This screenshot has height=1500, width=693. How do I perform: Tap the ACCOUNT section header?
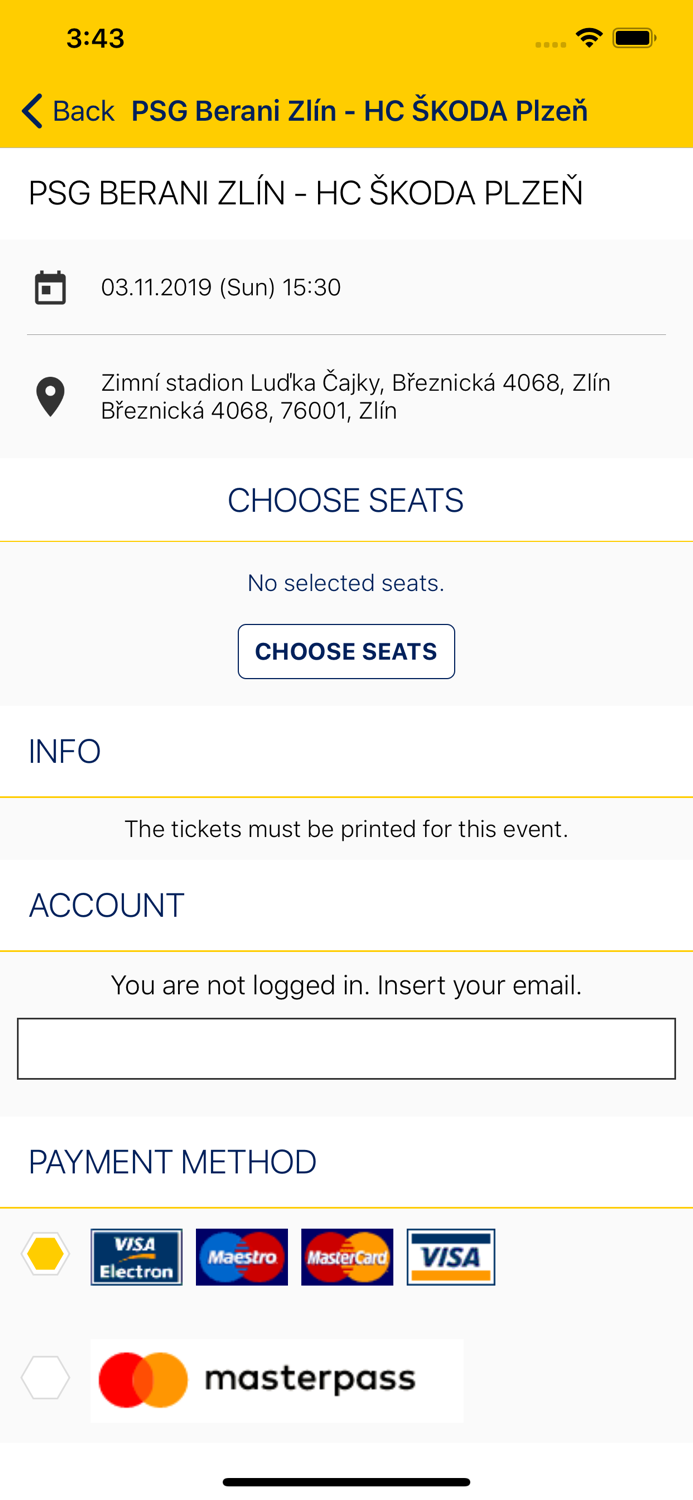click(x=107, y=906)
